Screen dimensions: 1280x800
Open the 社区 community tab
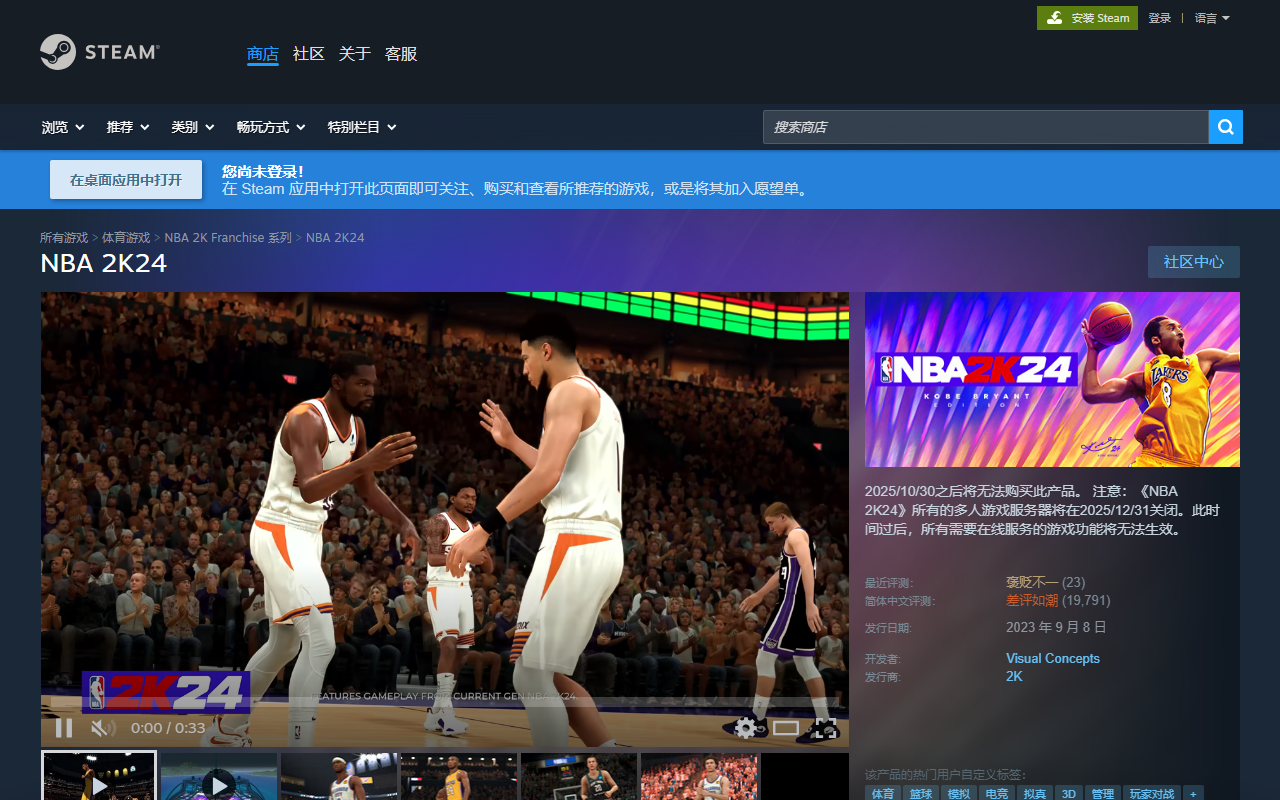point(309,54)
